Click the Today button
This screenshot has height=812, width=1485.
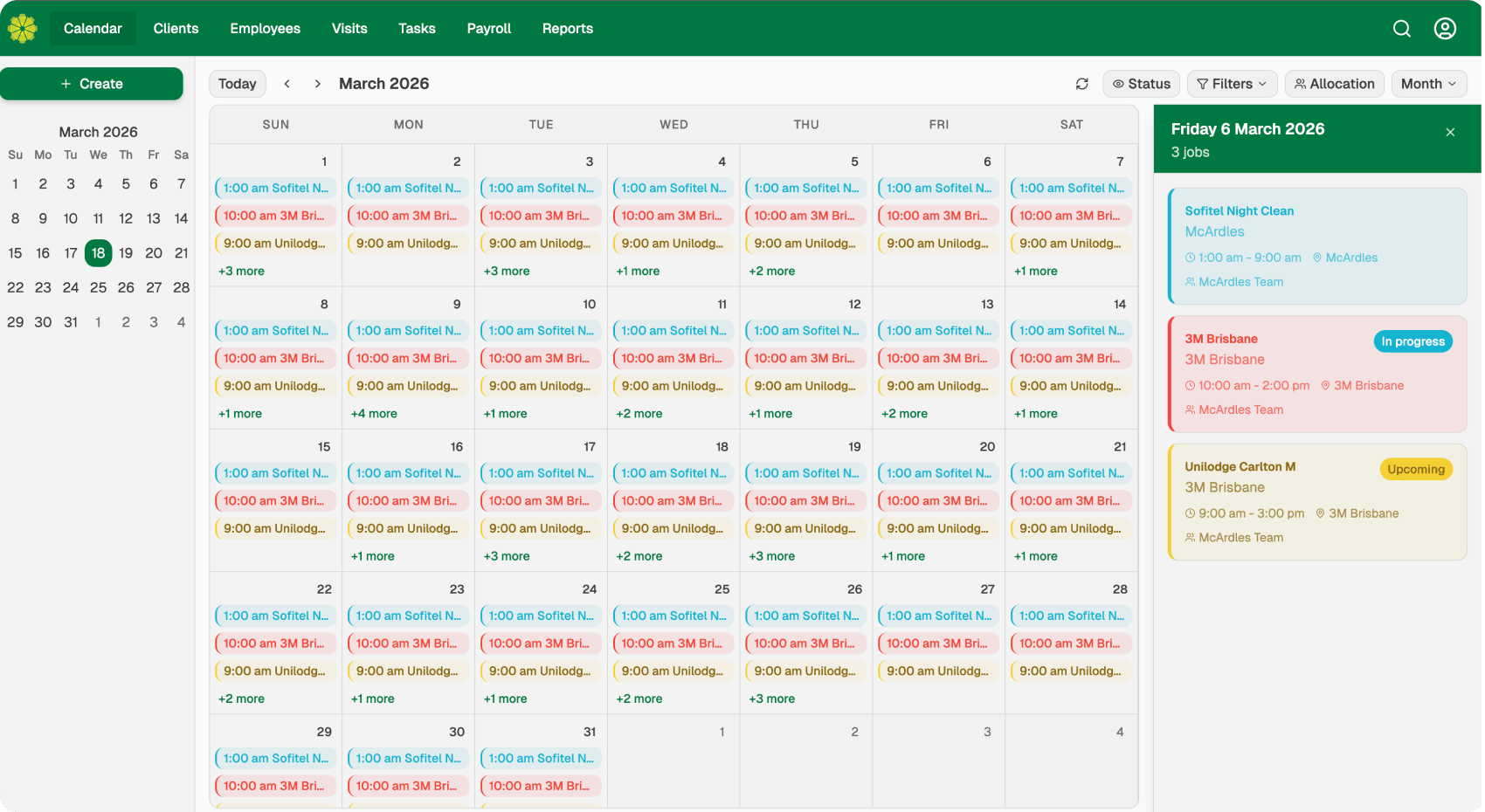pos(237,83)
